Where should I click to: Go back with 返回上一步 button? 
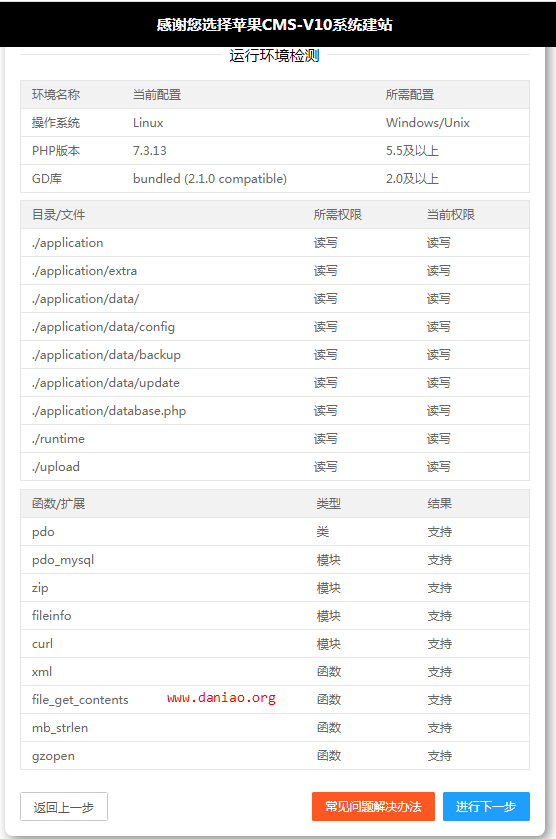[x=64, y=806]
